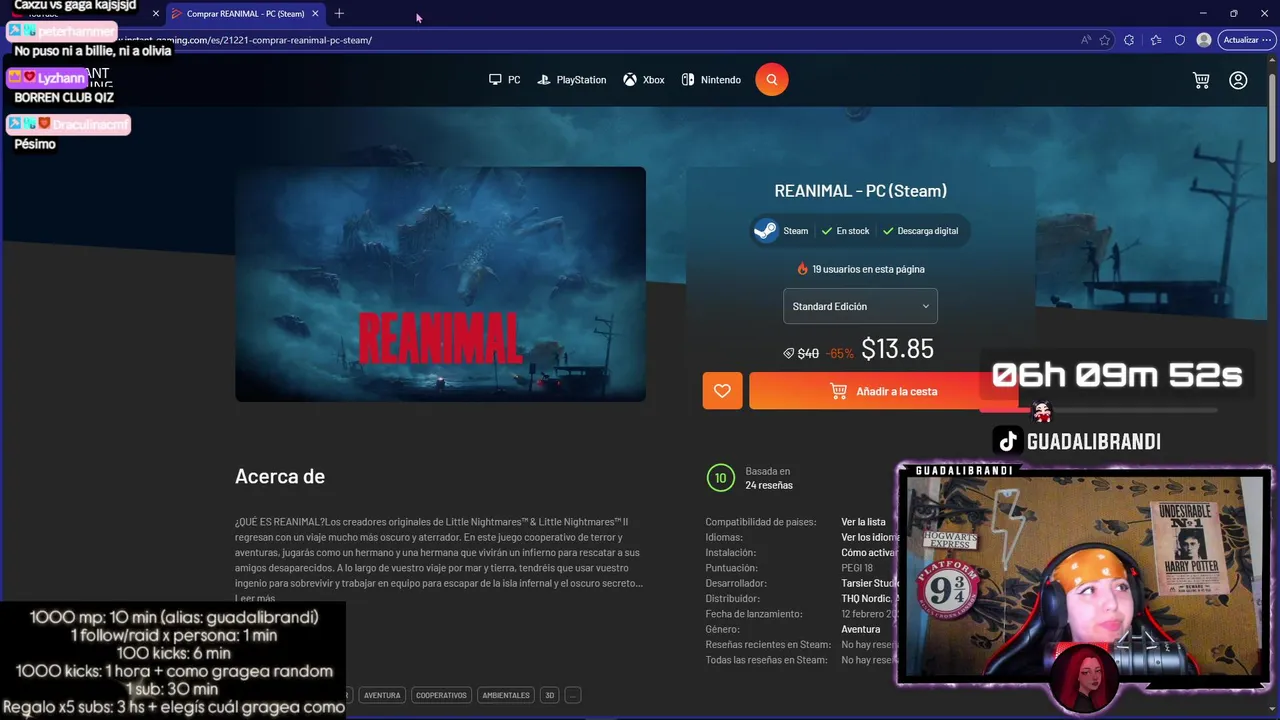Click Añadir a la cesta button
The image size is (1280, 720).
tap(883, 391)
